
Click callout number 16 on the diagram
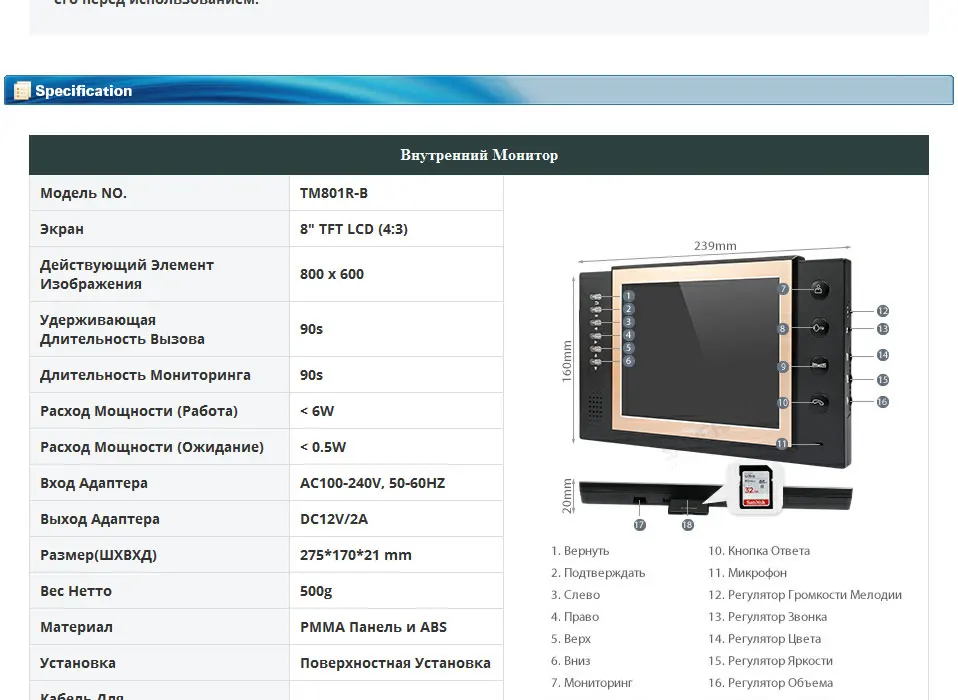coord(882,402)
